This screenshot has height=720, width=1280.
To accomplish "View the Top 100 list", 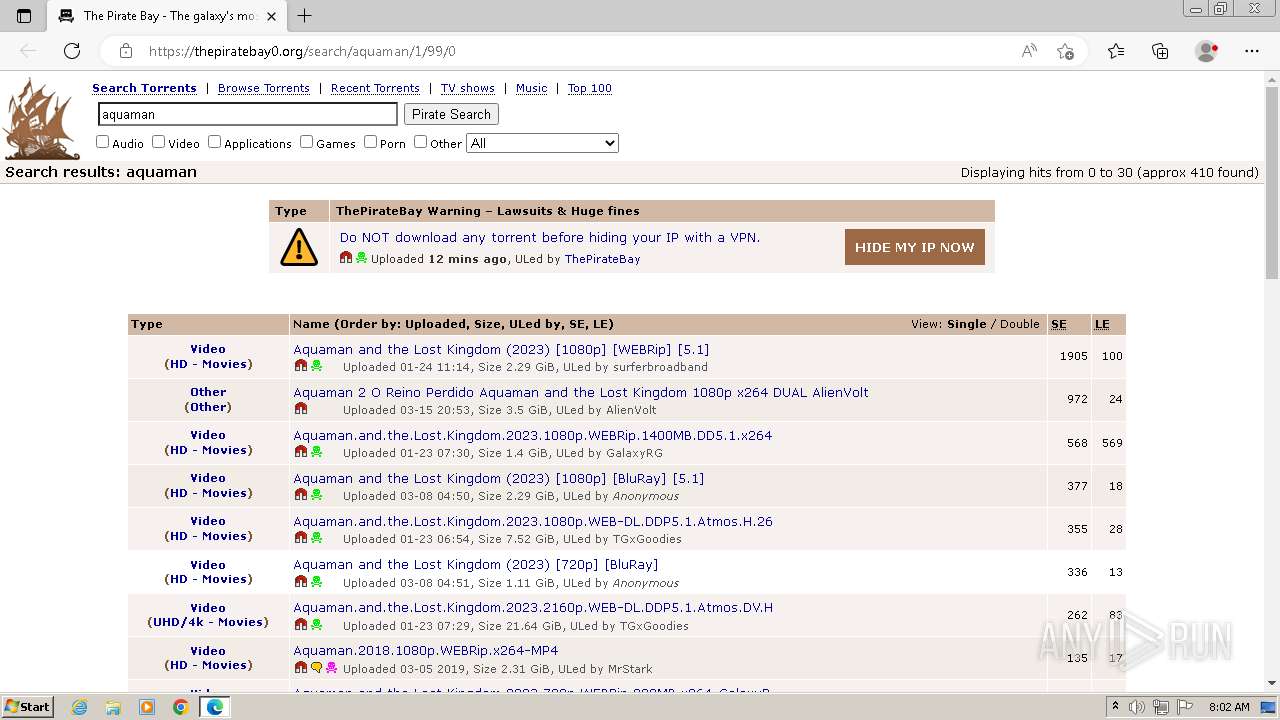I will pos(589,88).
